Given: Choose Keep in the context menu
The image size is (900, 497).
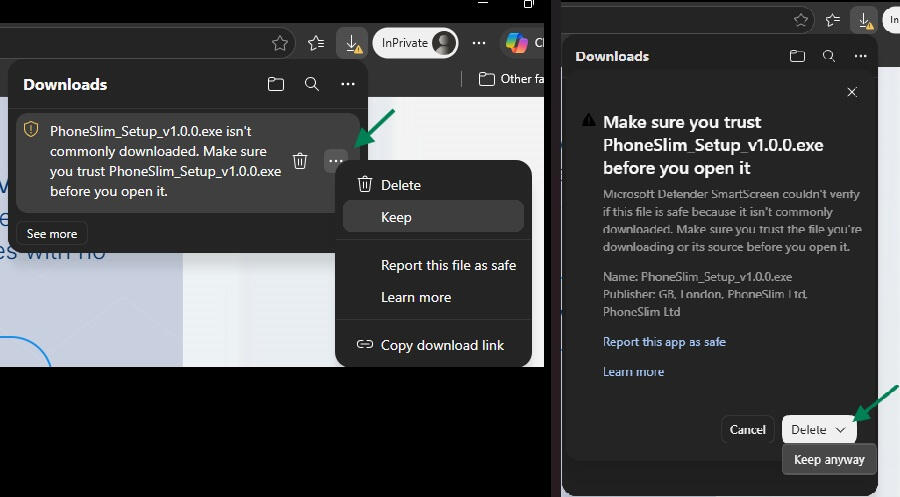Looking at the screenshot, I should click(x=433, y=216).
